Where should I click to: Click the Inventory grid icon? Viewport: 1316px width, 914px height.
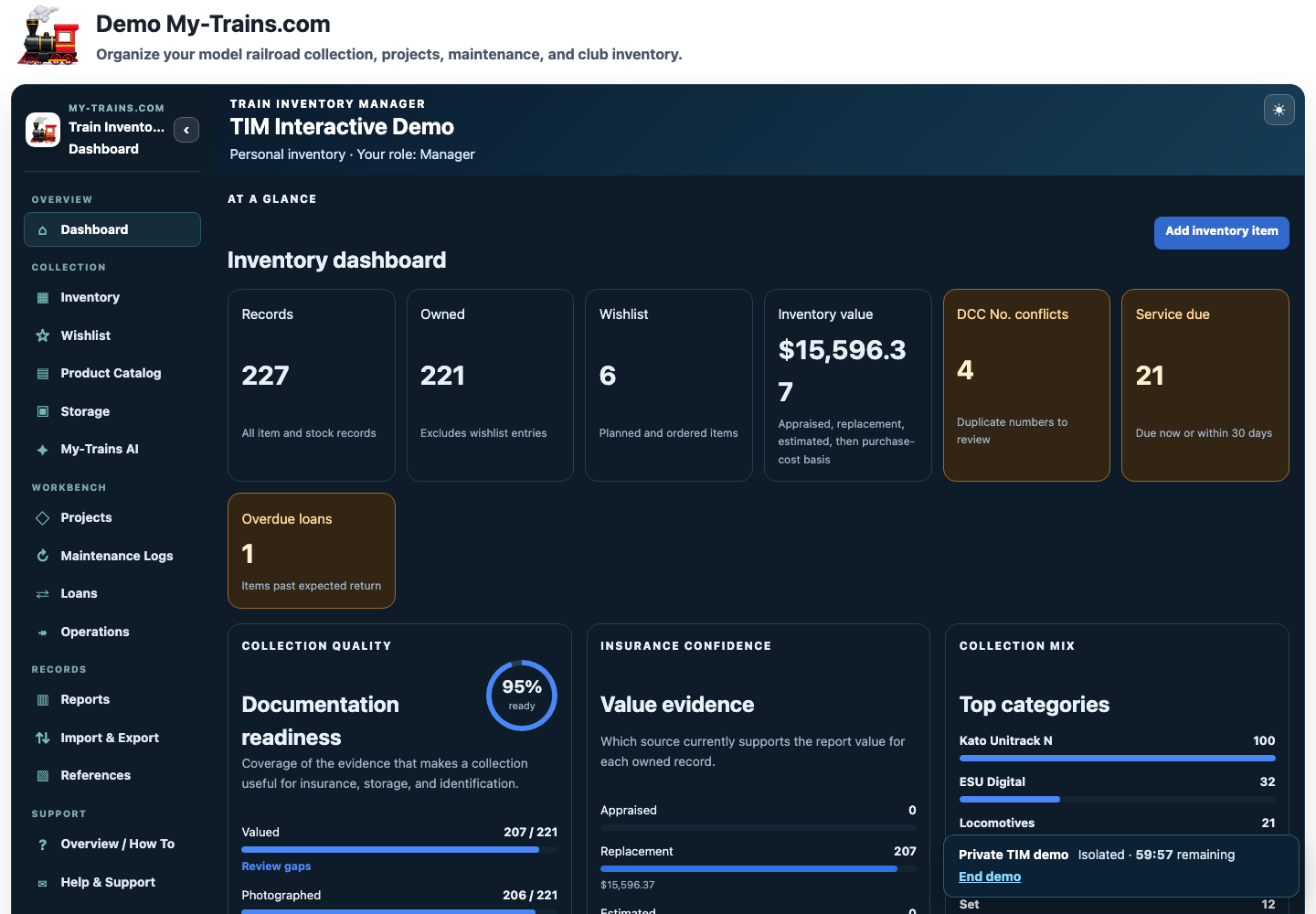(x=42, y=298)
